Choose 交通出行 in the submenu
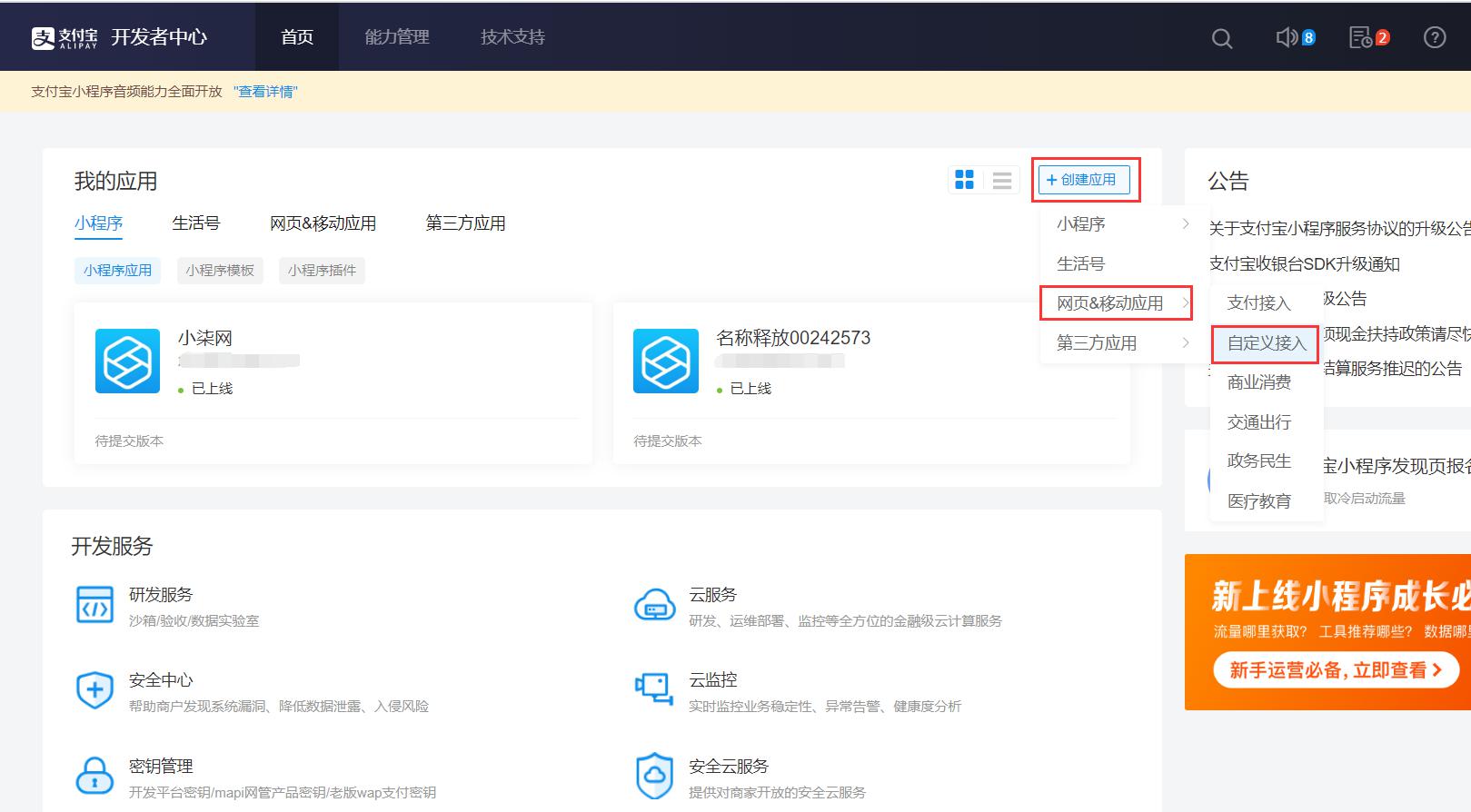 pos(1267,422)
